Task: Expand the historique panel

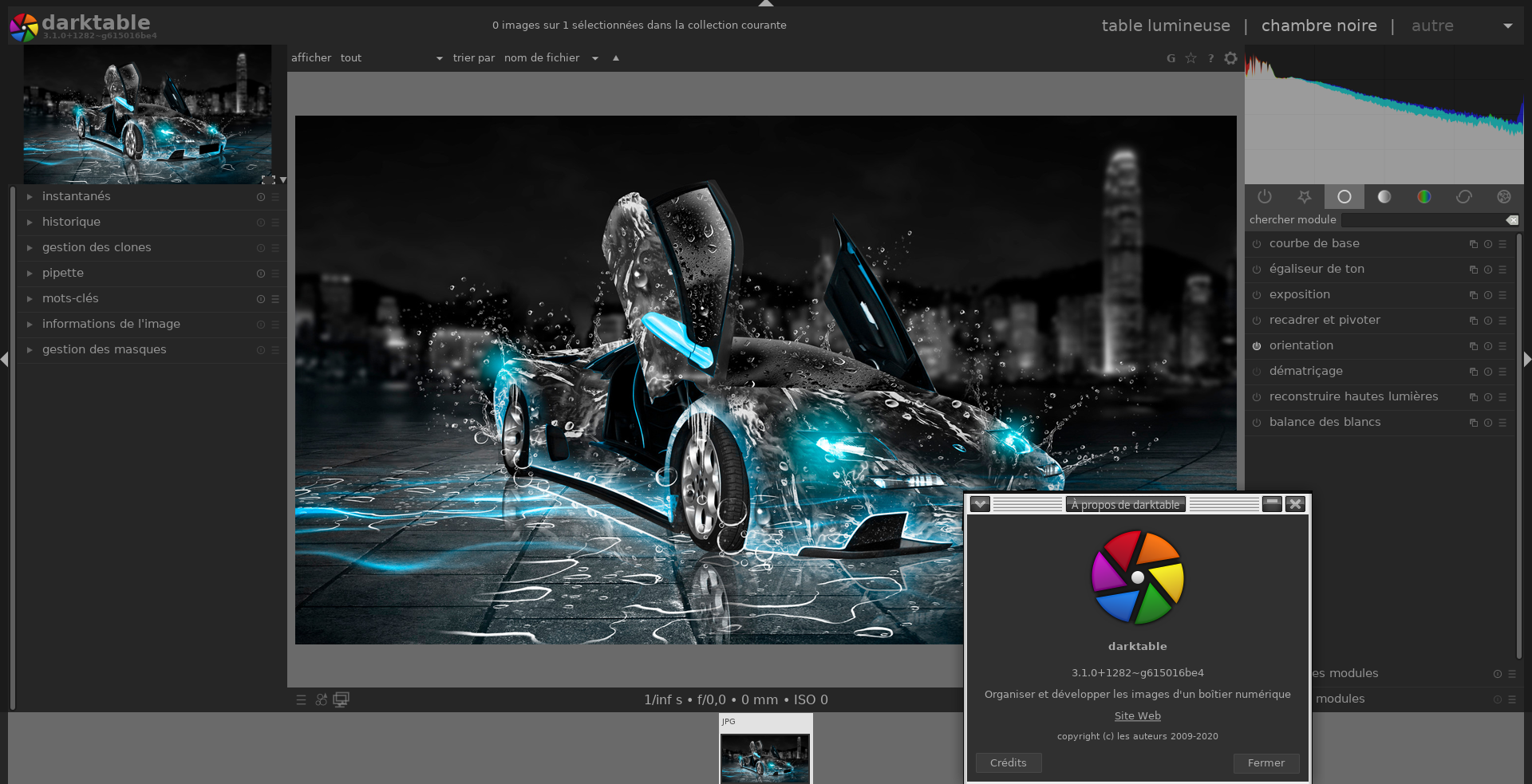Action: (x=30, y=223)
